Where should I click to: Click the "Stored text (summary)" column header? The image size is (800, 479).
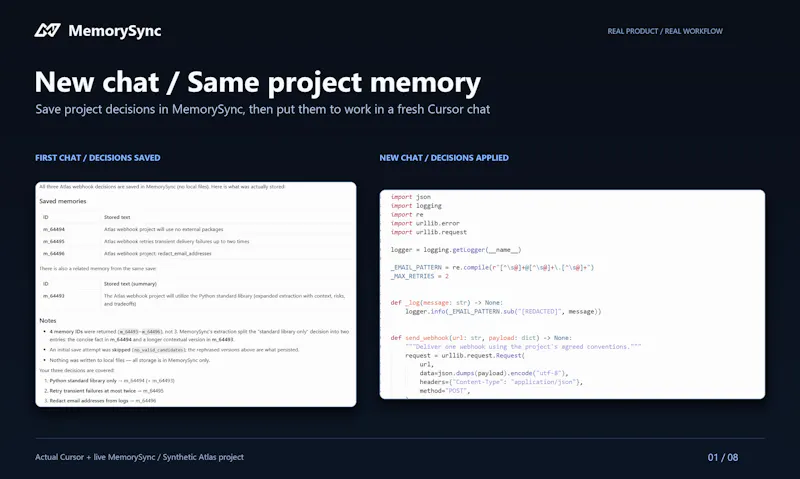130,284
